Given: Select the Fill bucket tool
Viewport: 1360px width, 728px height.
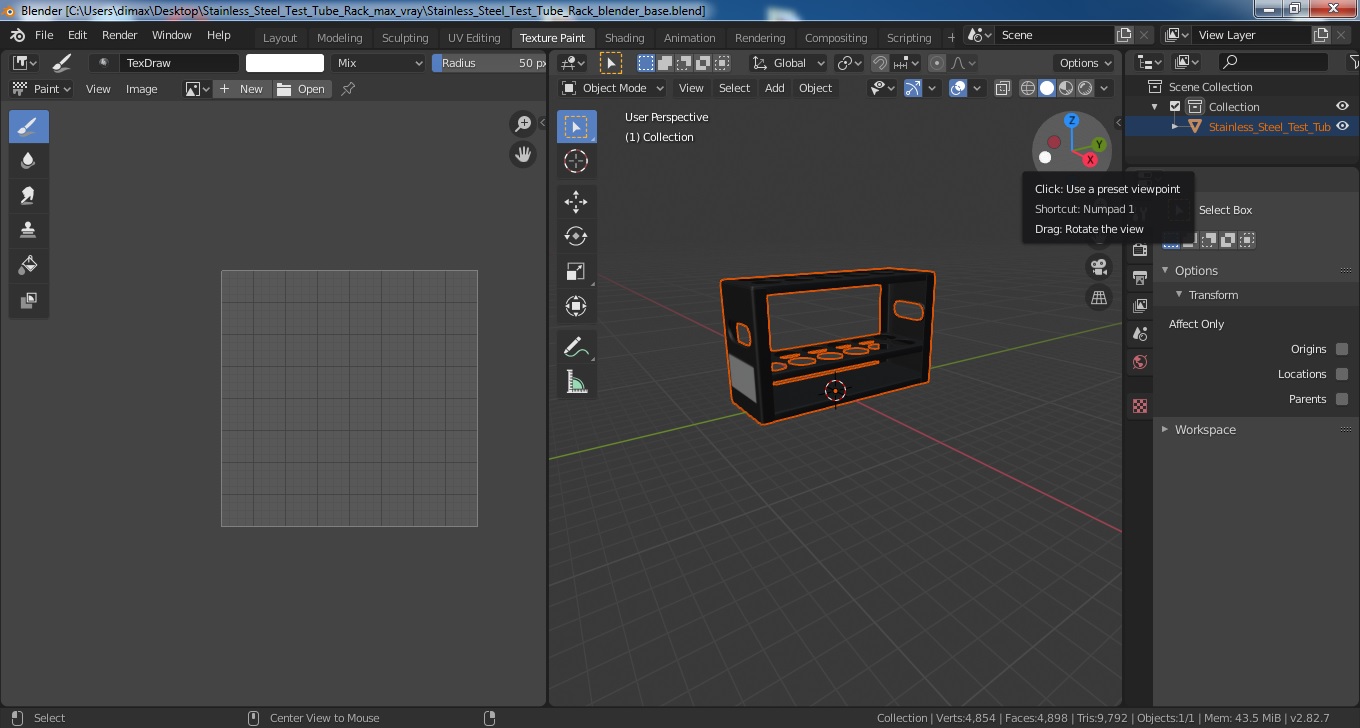Looking at the screenshot, I should tap(29, 266).
